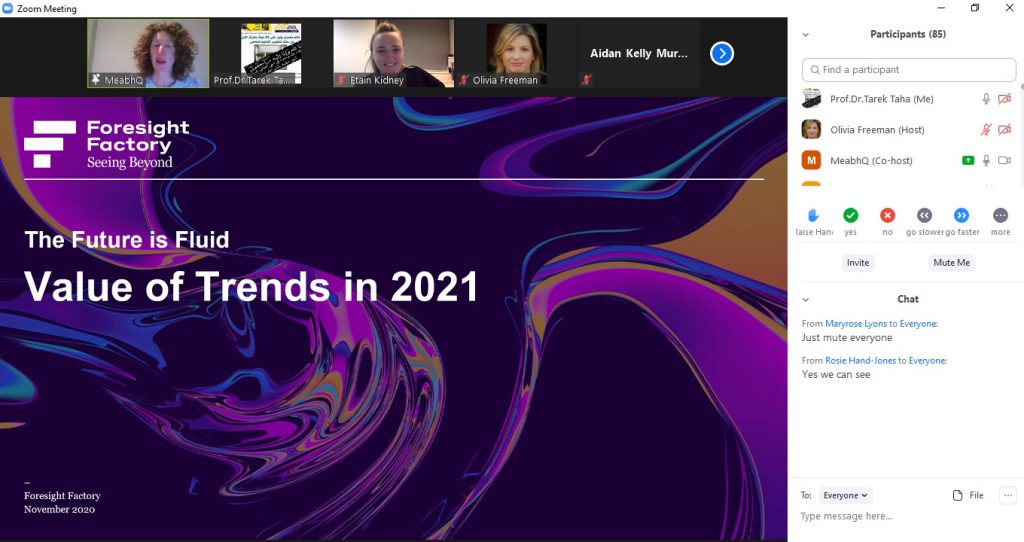Click Maryrose Lyons sender name in chat
Screen dimensions: 1024x542
(x=856, y=323)
